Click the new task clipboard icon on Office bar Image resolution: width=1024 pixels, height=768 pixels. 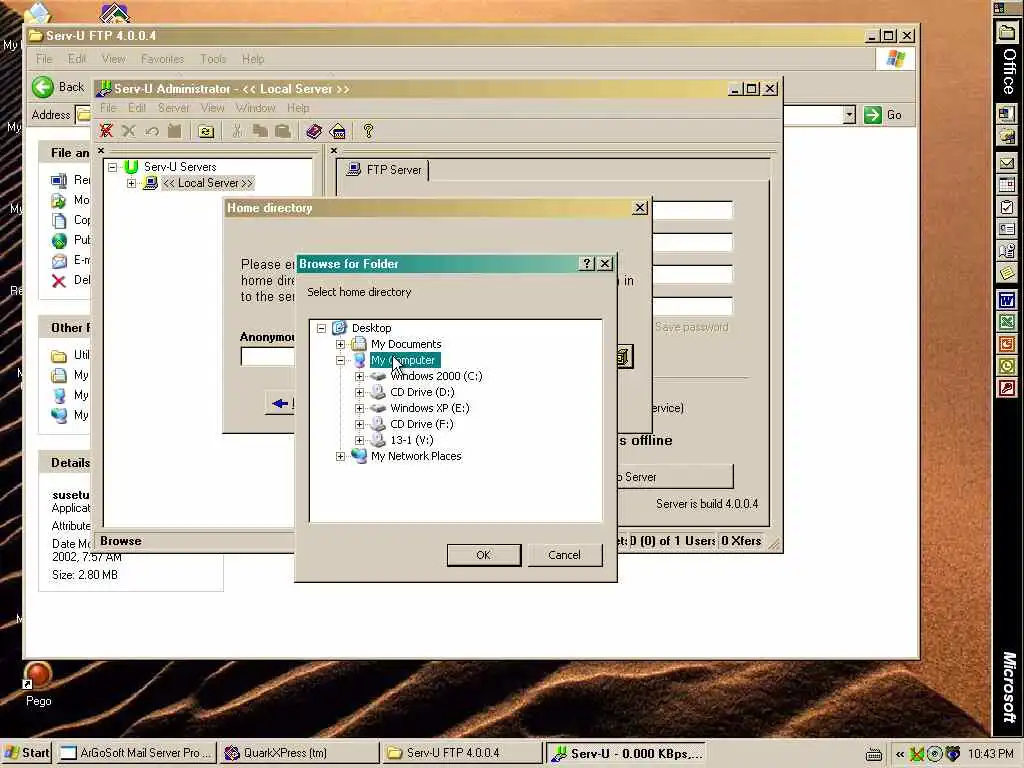[x=1006, y=207]
